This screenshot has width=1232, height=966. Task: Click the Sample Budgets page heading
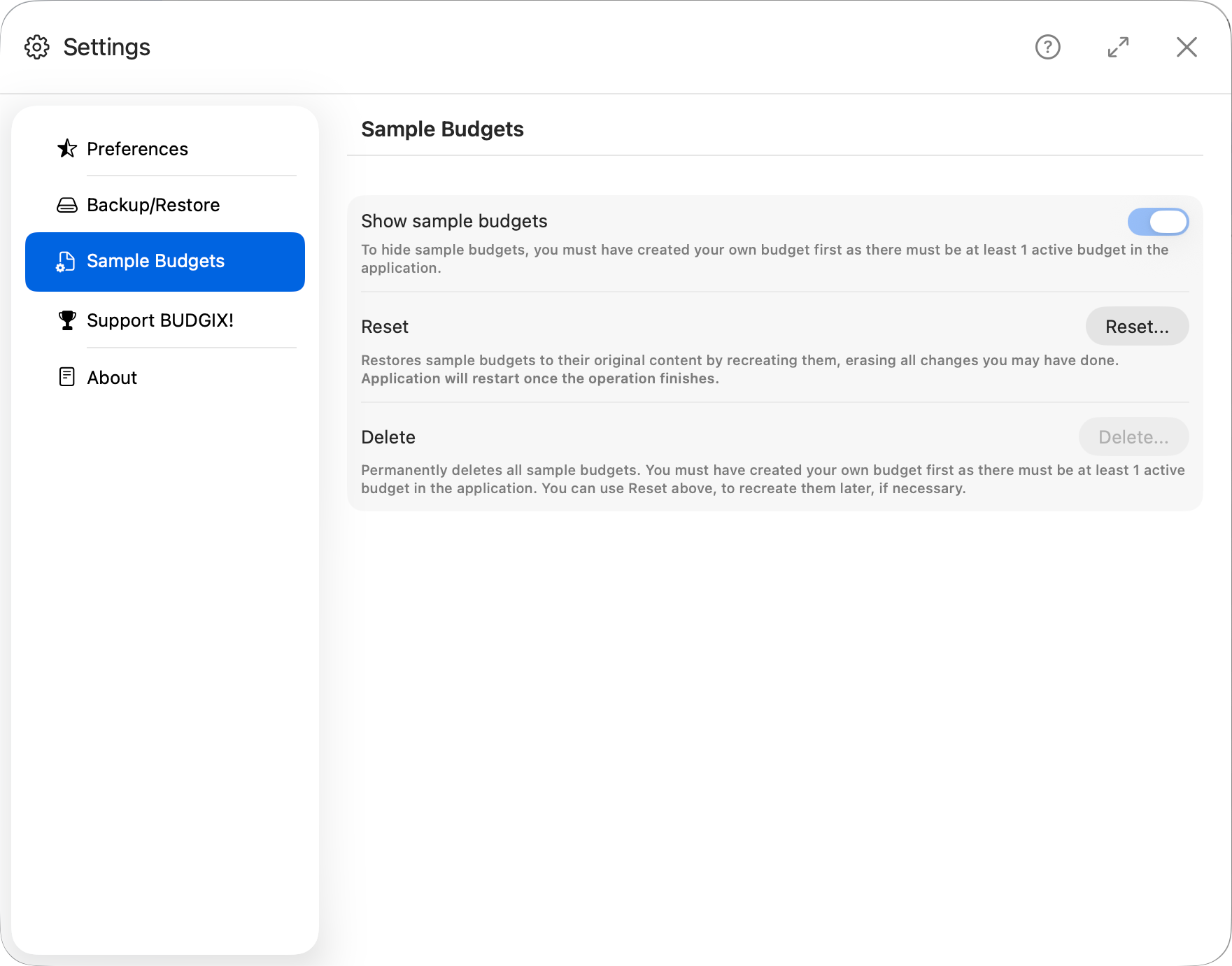point(442,129)
